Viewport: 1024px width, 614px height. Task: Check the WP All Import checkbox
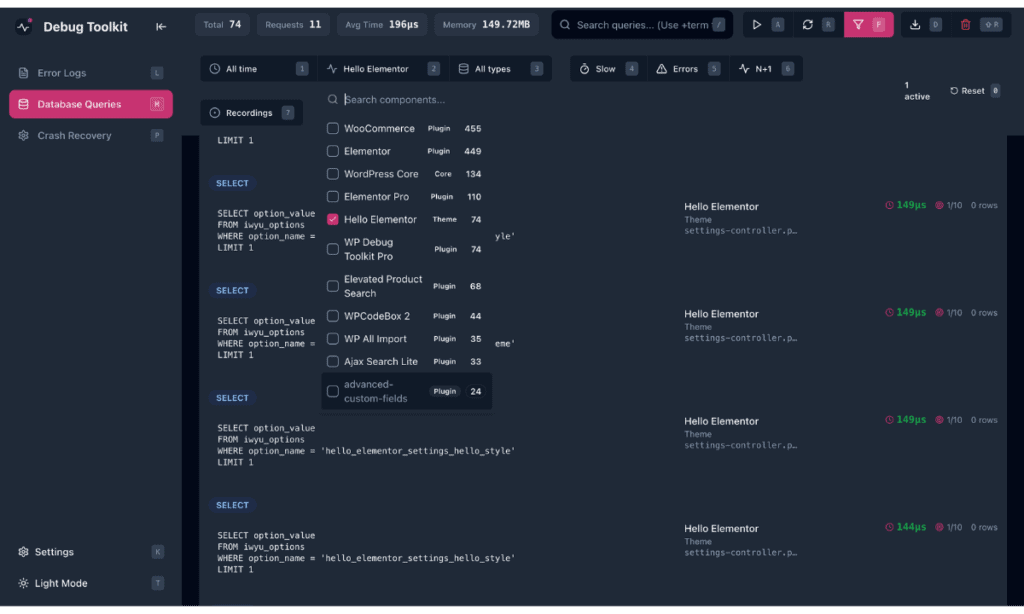click(332, 339)
